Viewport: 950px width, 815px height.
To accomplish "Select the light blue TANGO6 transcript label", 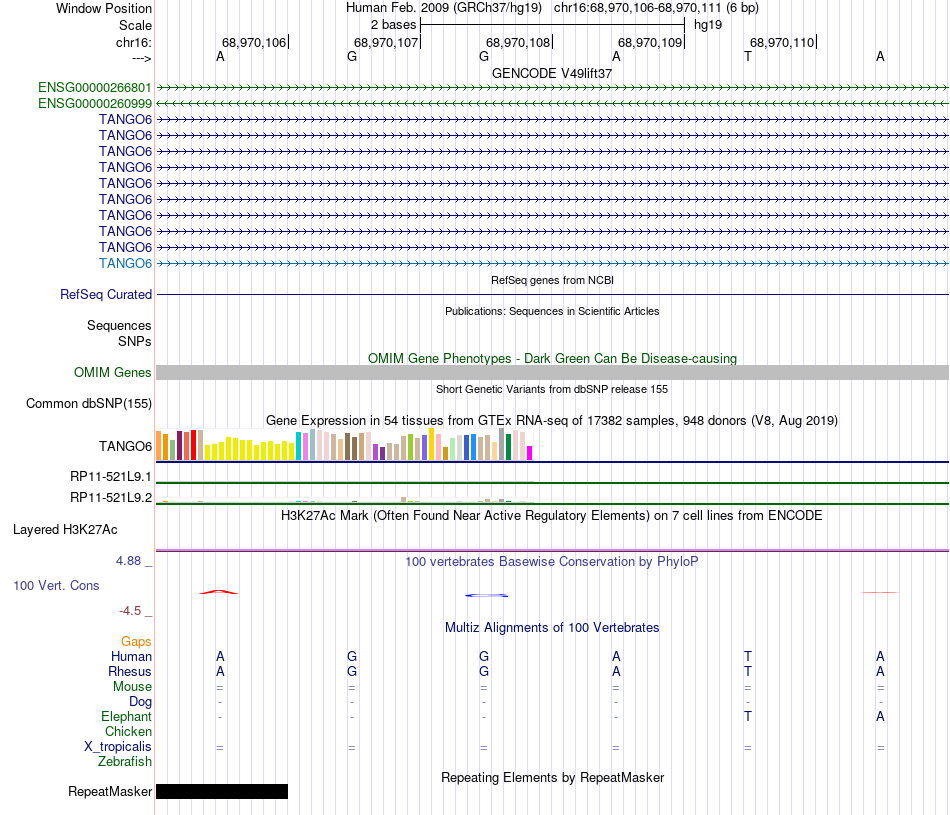I will pyautogui.click(x=125, y=264).
